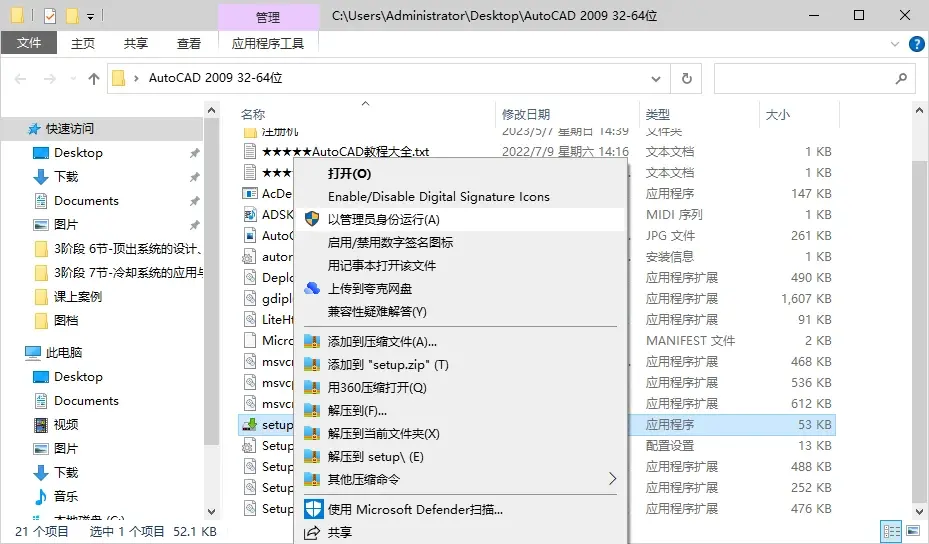Select 启用/禁用数字签名图标 menu entry
The width and height of the screenshot is (929, 544).
390,242
